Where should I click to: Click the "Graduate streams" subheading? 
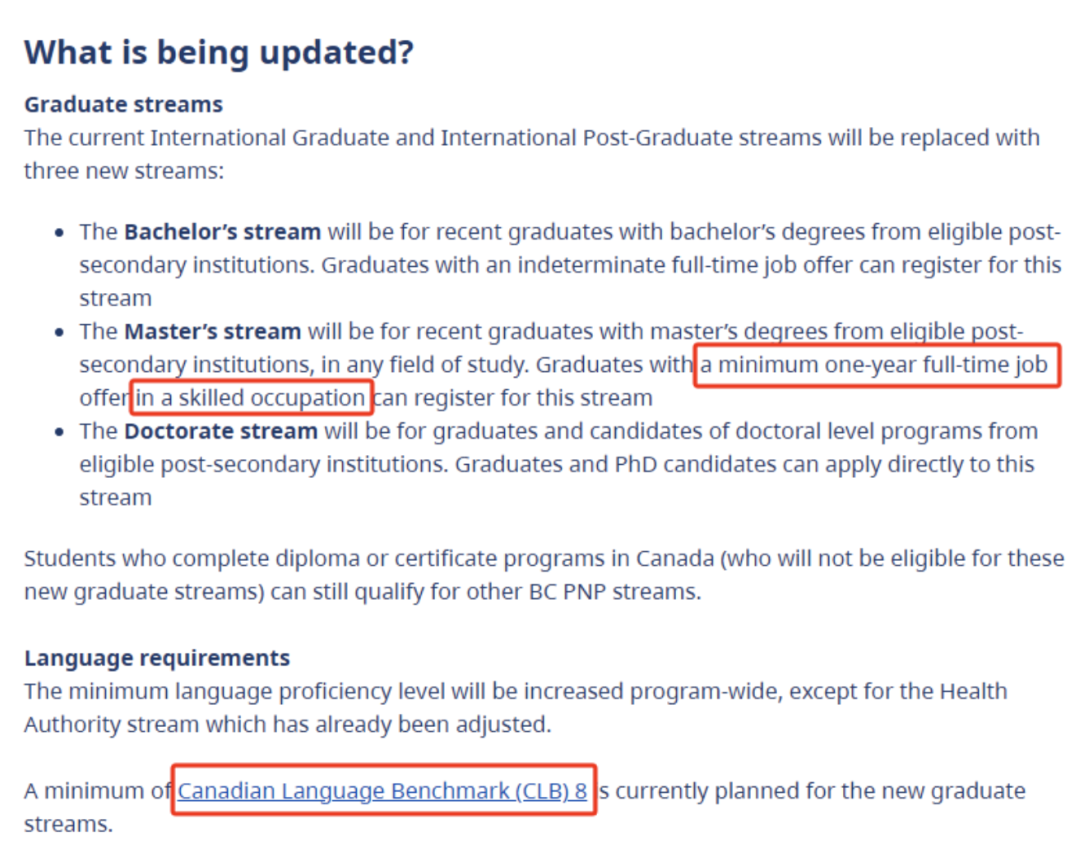click(123, 104)
